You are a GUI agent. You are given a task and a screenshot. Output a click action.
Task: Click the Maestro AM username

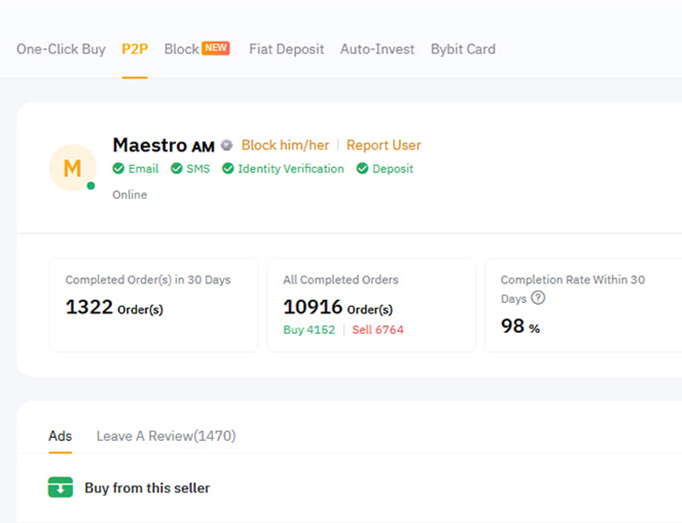tap(164, 145)
